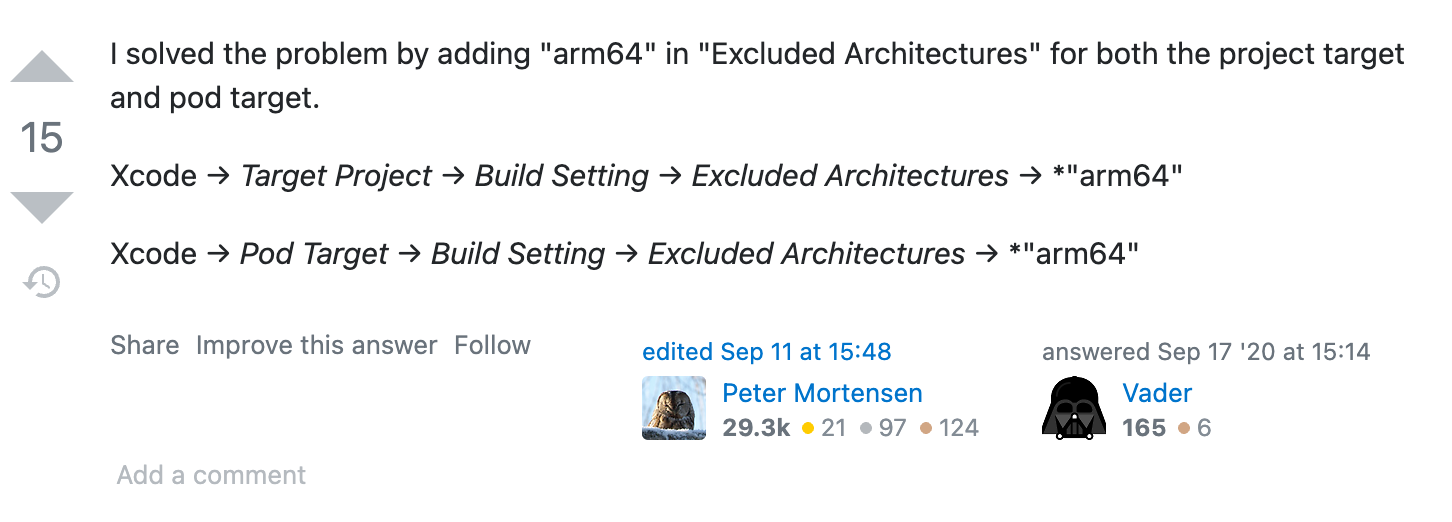Add a comment to this answer

point(211,475)
